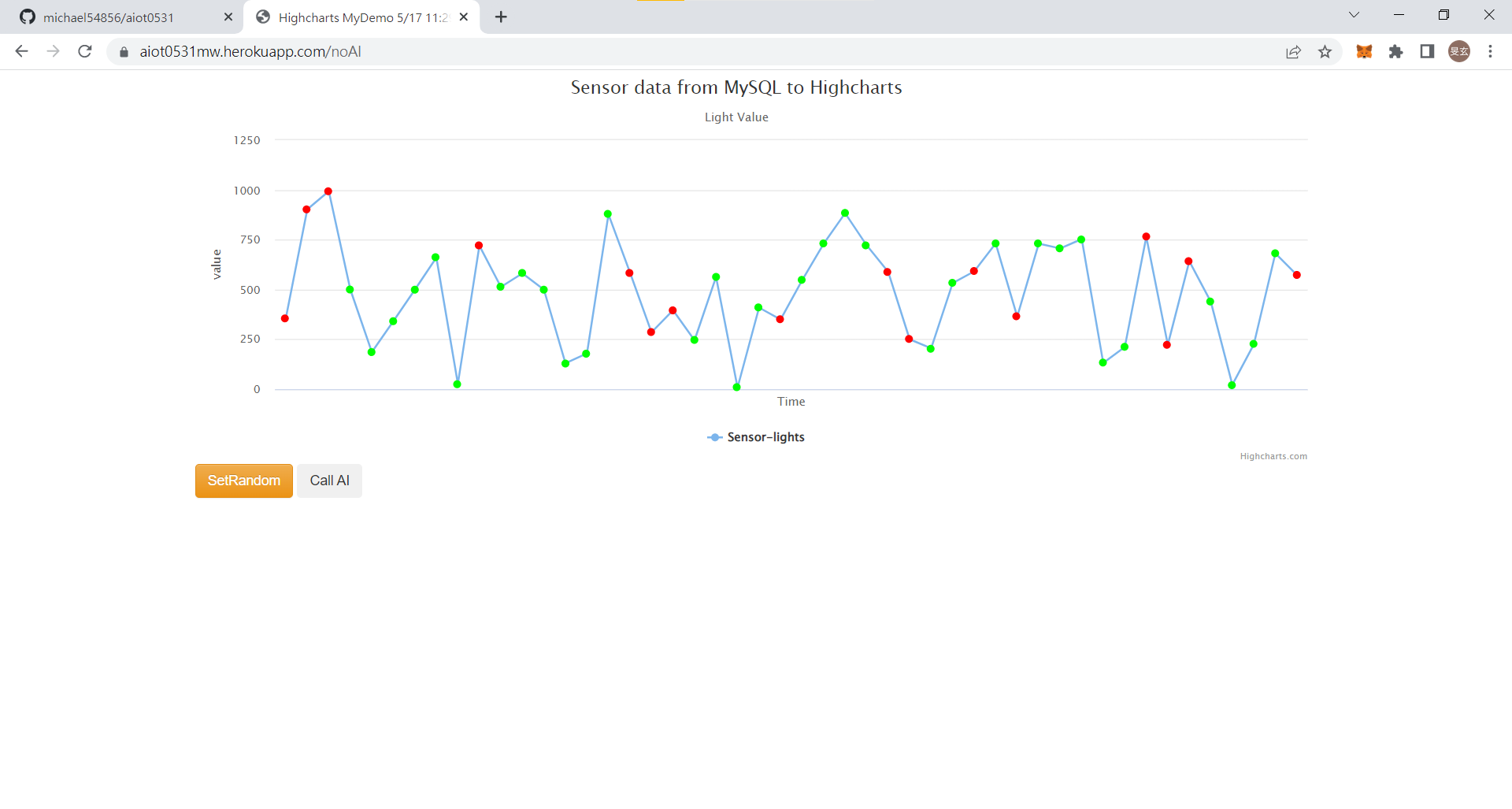1512x809 pixels.
Task: Minimize the browser window
Action: point(1399,15)
